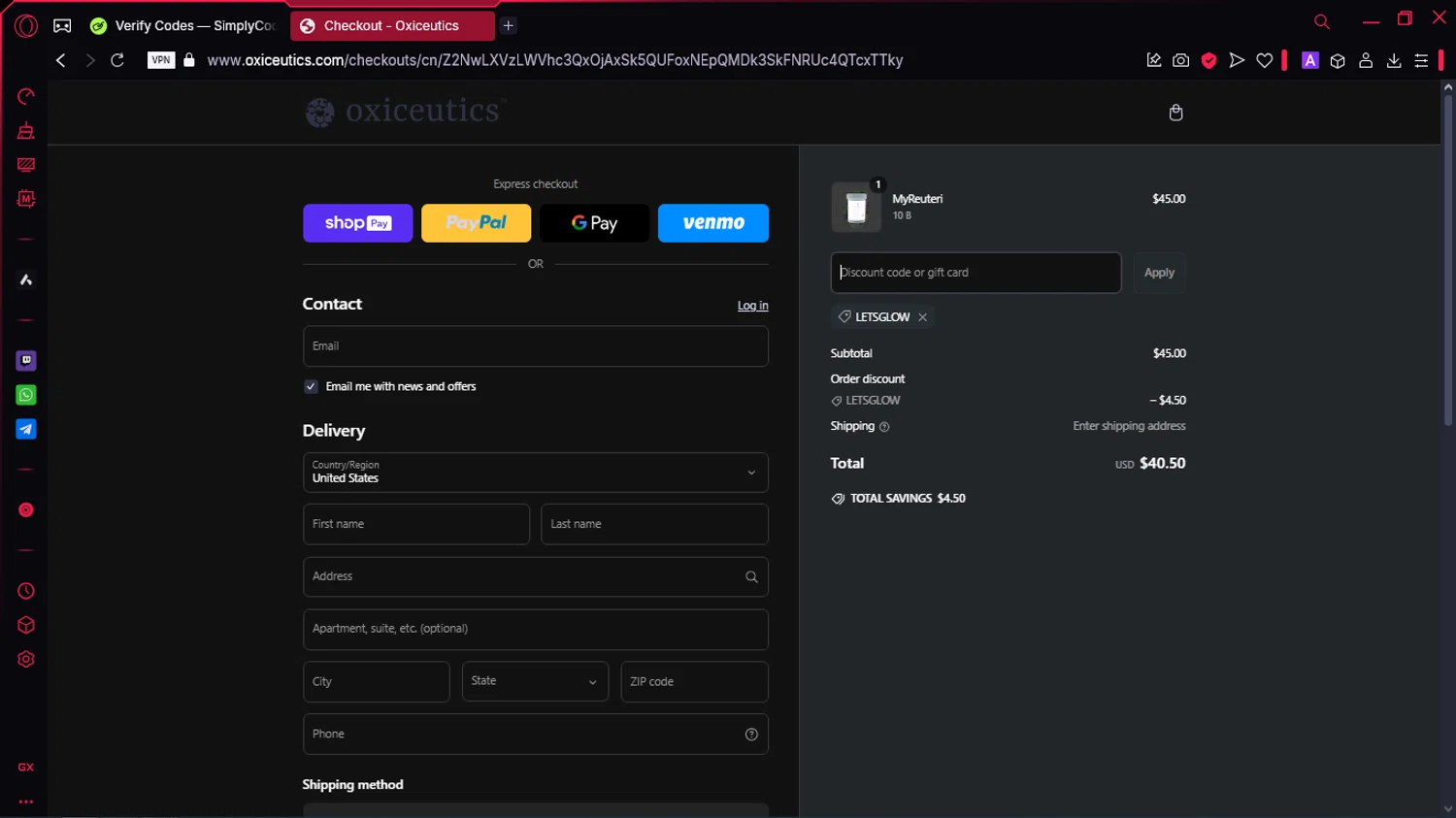
Task: Open the Easy Setup sliders icon
Action: tap(1421, 60)
